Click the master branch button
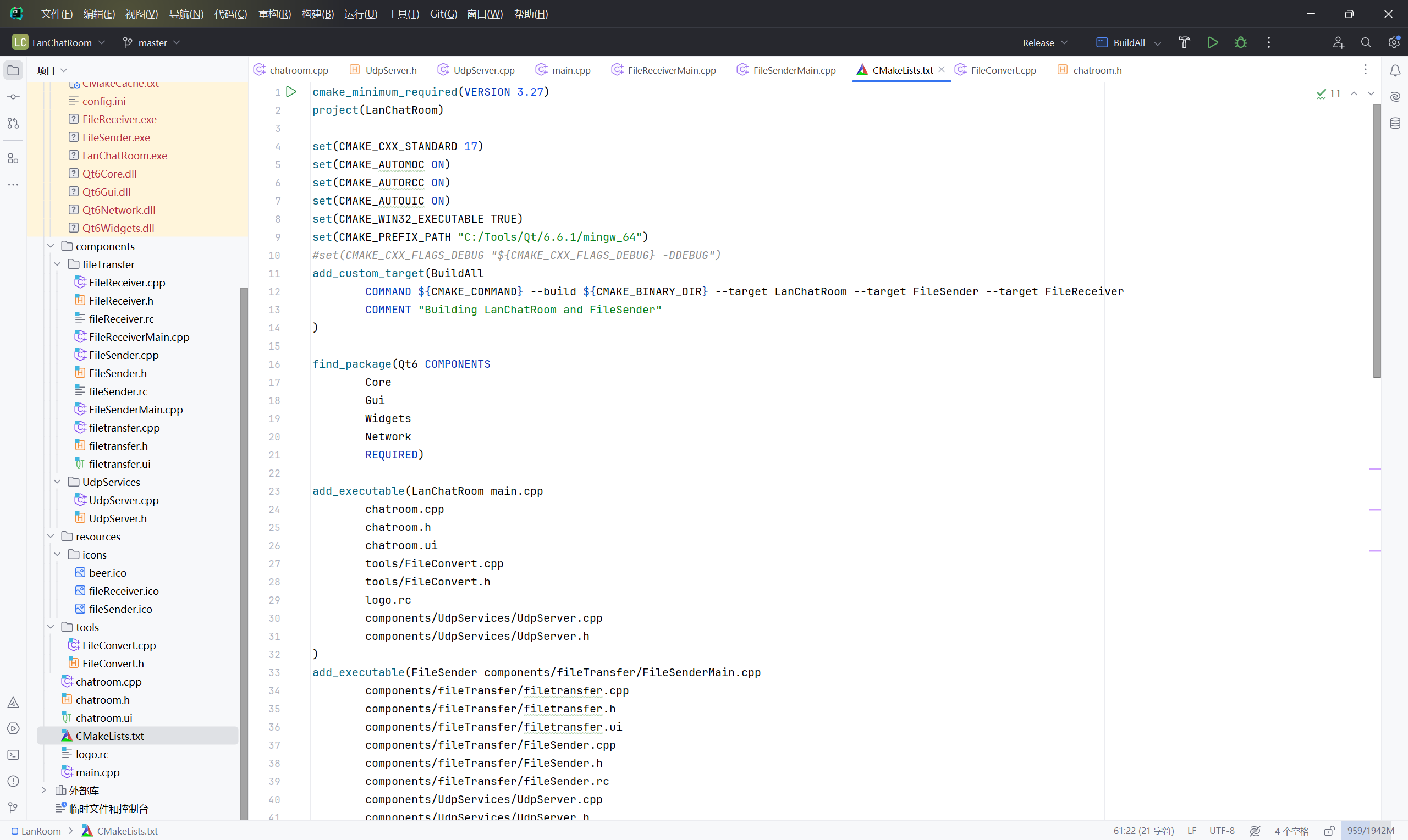Screen dimensions: 1408x840 pos(152,42)
